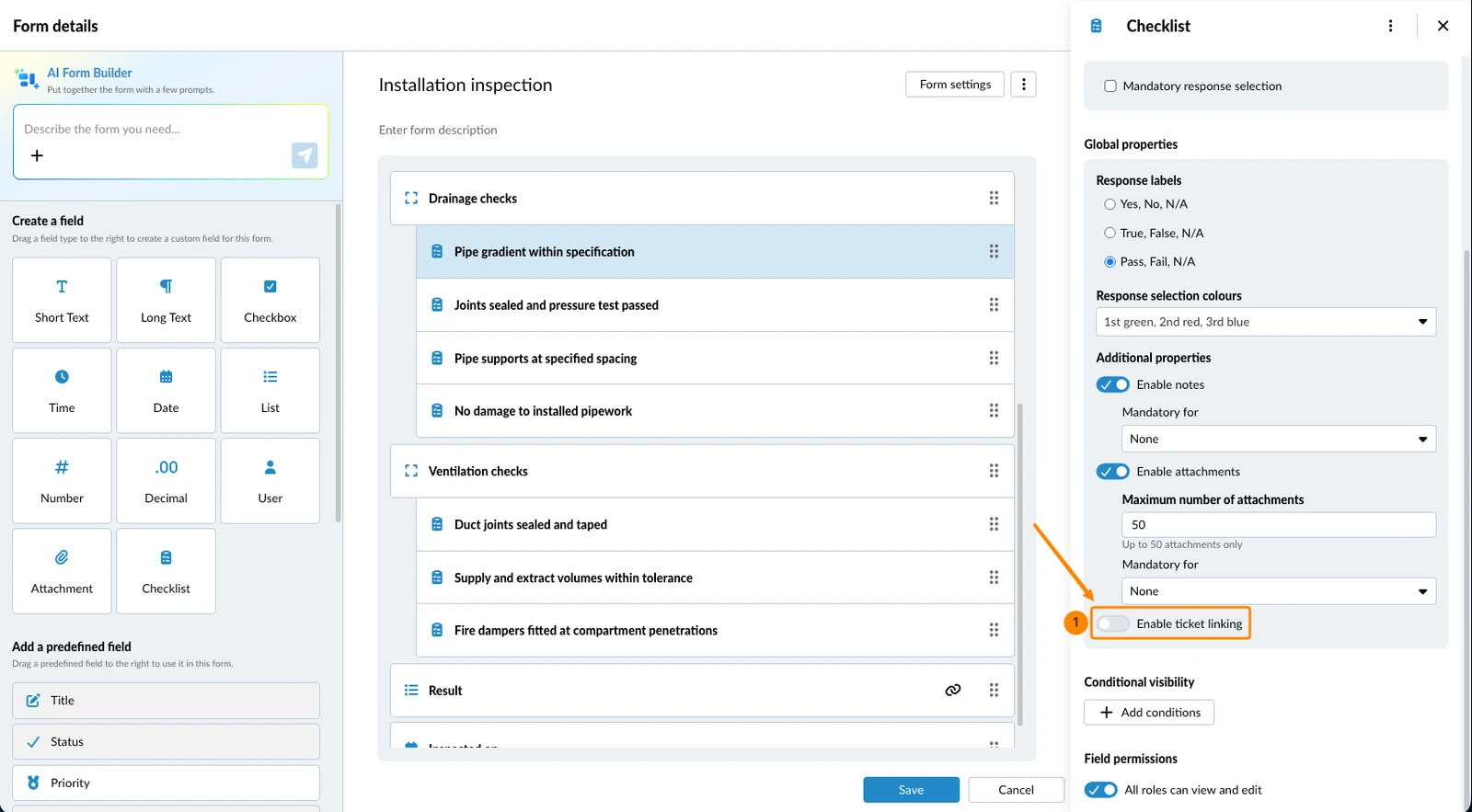Select Pipe gradient within specification item

pyautogui.click(x=715, y=252)
